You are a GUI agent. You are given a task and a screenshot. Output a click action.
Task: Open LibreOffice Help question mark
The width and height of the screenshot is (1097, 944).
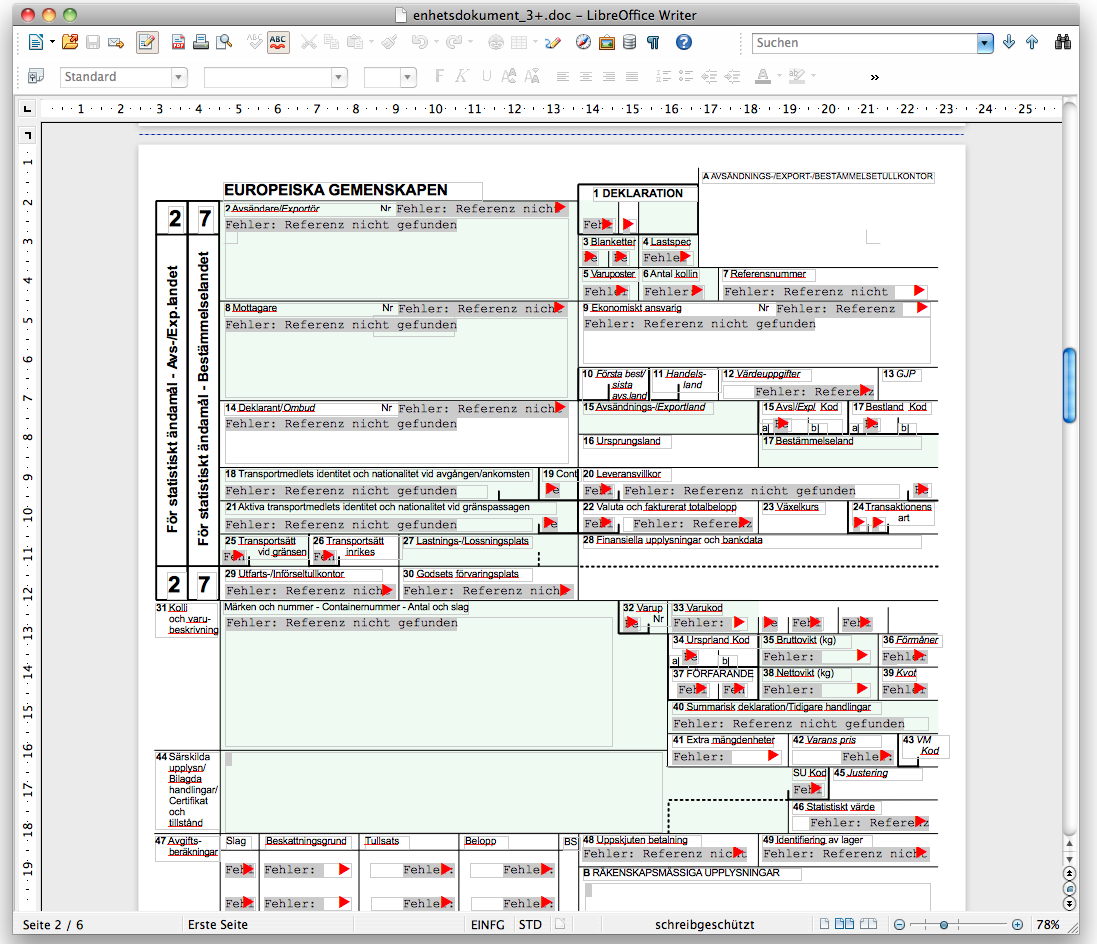click(684, 42)
